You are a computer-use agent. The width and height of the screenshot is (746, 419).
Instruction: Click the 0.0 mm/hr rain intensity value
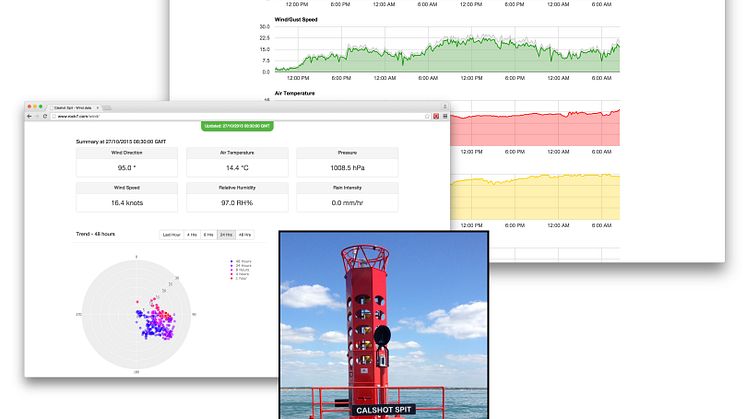[x=347, y=203]
